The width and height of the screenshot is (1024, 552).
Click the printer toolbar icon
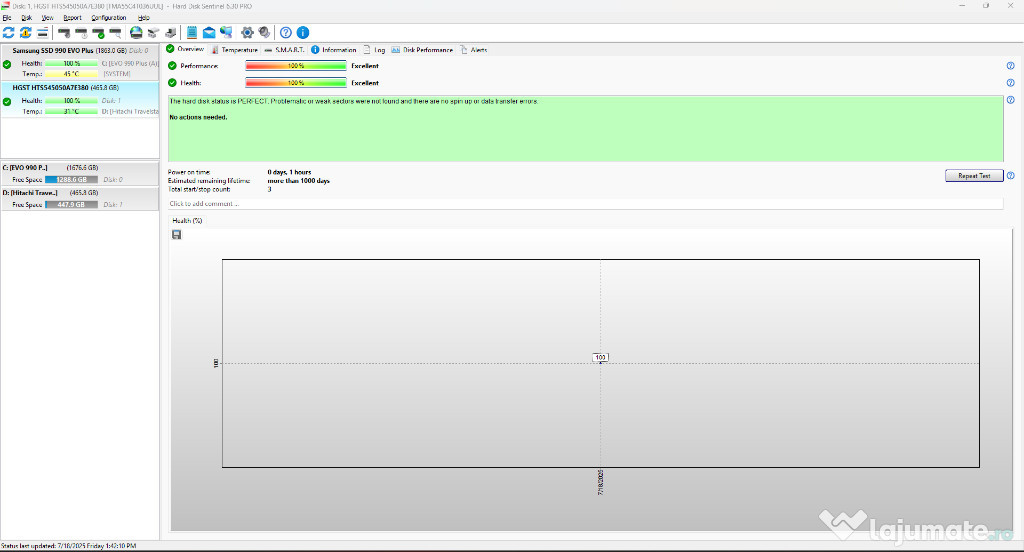pyautogui.click(x=170, y=33)
